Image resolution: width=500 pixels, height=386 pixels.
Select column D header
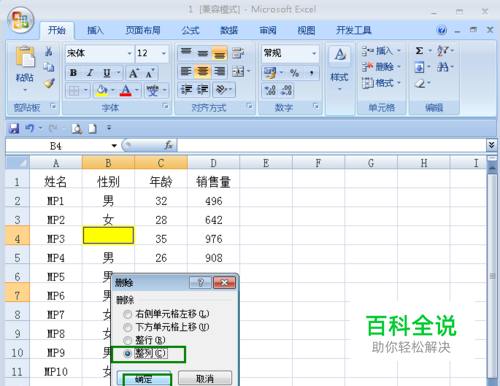tap(213, 163)
